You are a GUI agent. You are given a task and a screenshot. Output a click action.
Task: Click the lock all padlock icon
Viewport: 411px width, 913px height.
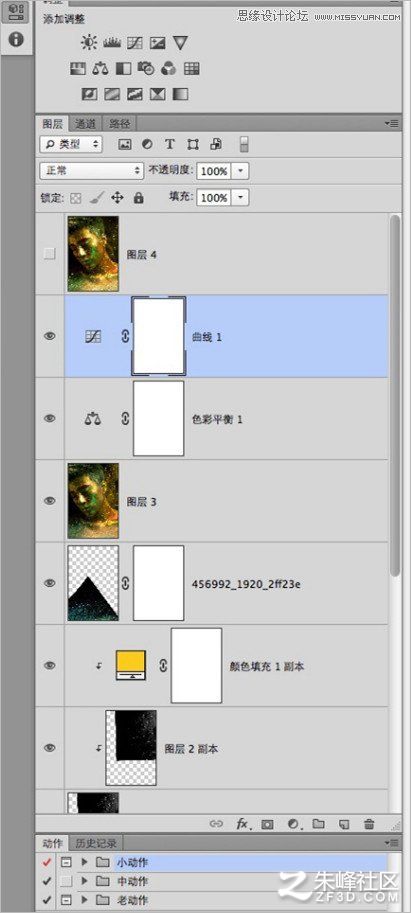click(x=138, y=198)
